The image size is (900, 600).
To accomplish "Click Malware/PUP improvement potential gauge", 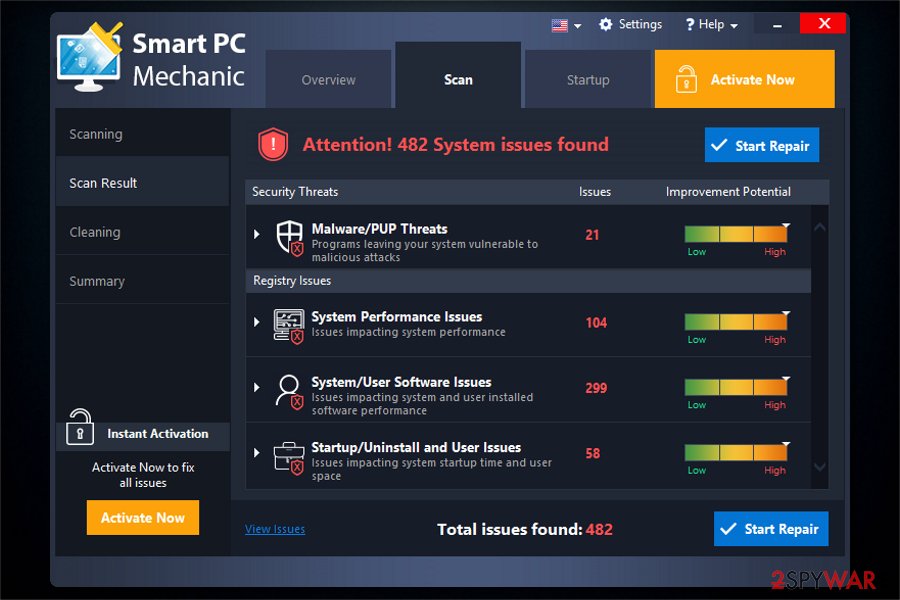I will (x=736, y=234).
